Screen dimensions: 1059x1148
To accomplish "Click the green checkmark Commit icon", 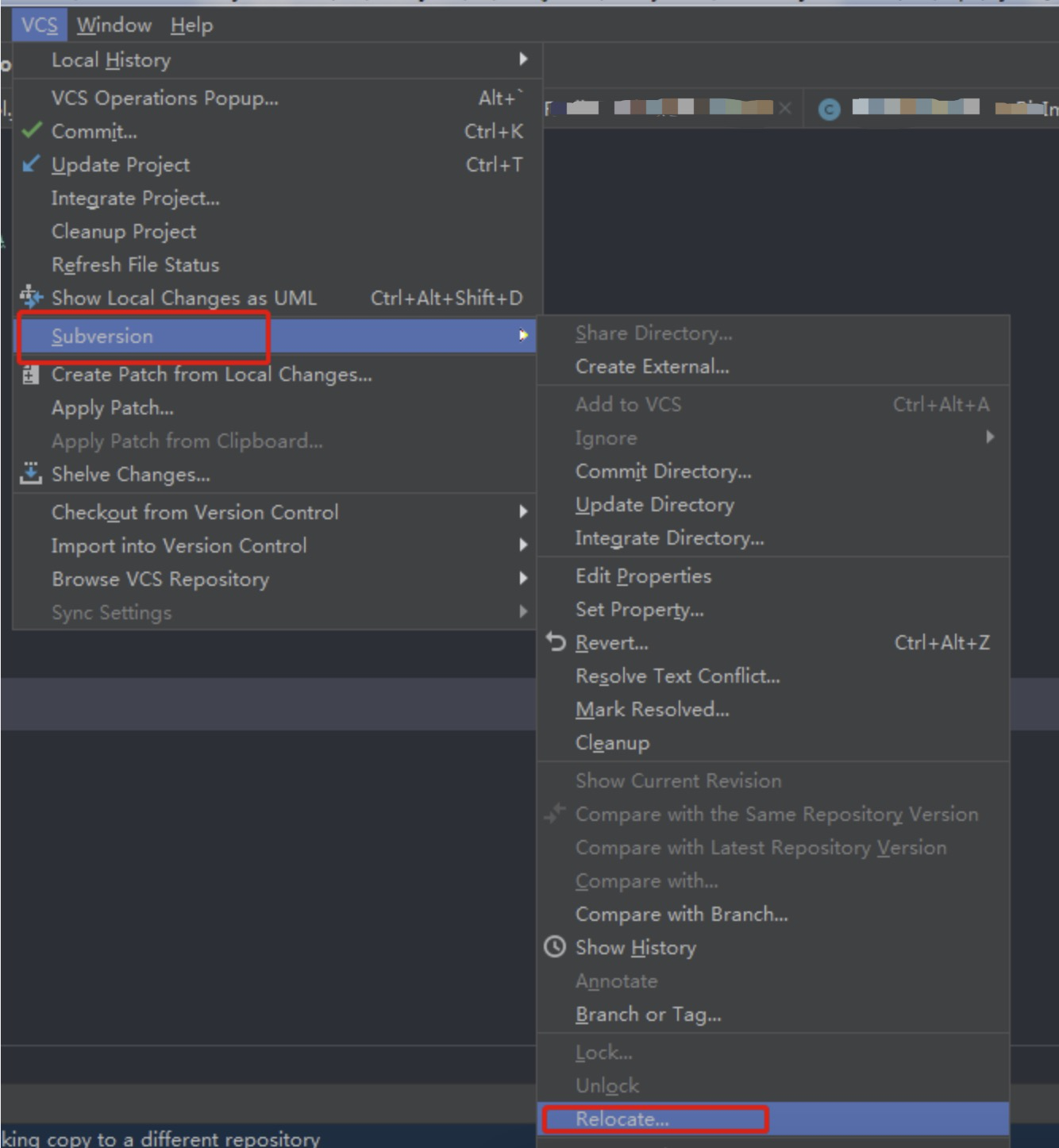I will click(32, 131).
